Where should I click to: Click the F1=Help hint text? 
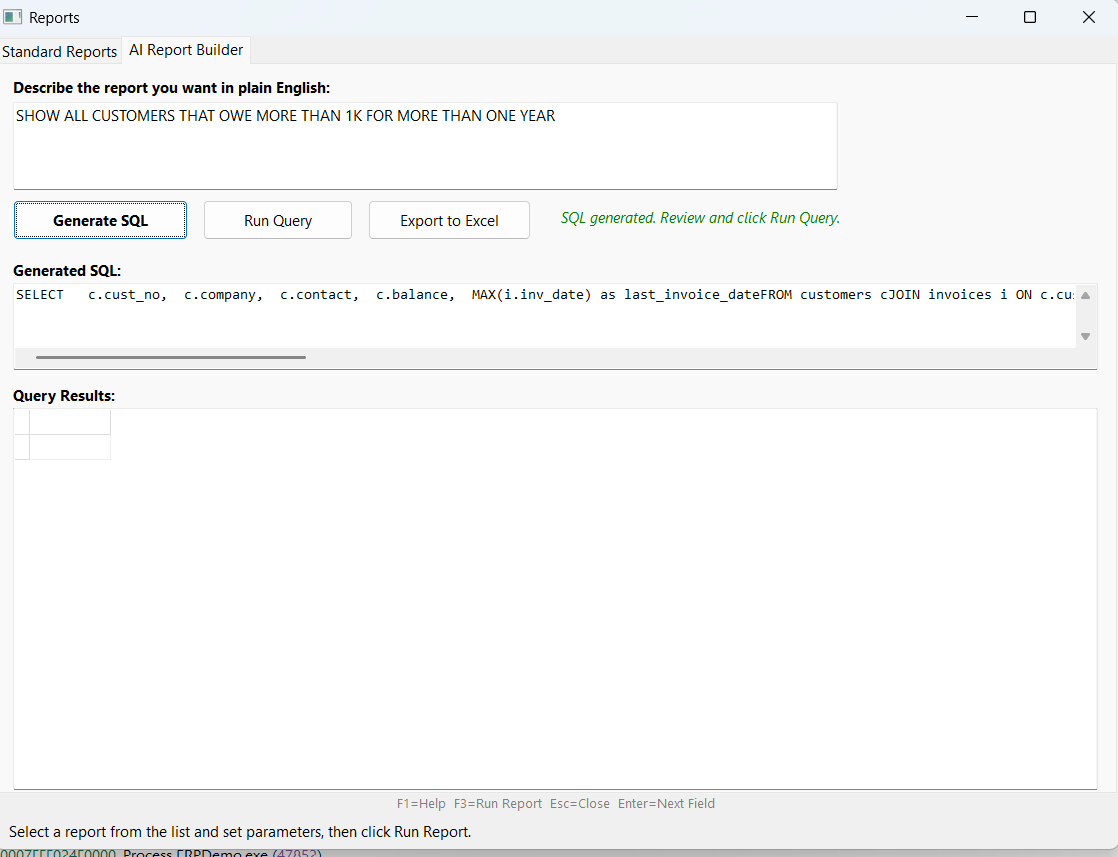pyautogui.click(x=420, y=803)
